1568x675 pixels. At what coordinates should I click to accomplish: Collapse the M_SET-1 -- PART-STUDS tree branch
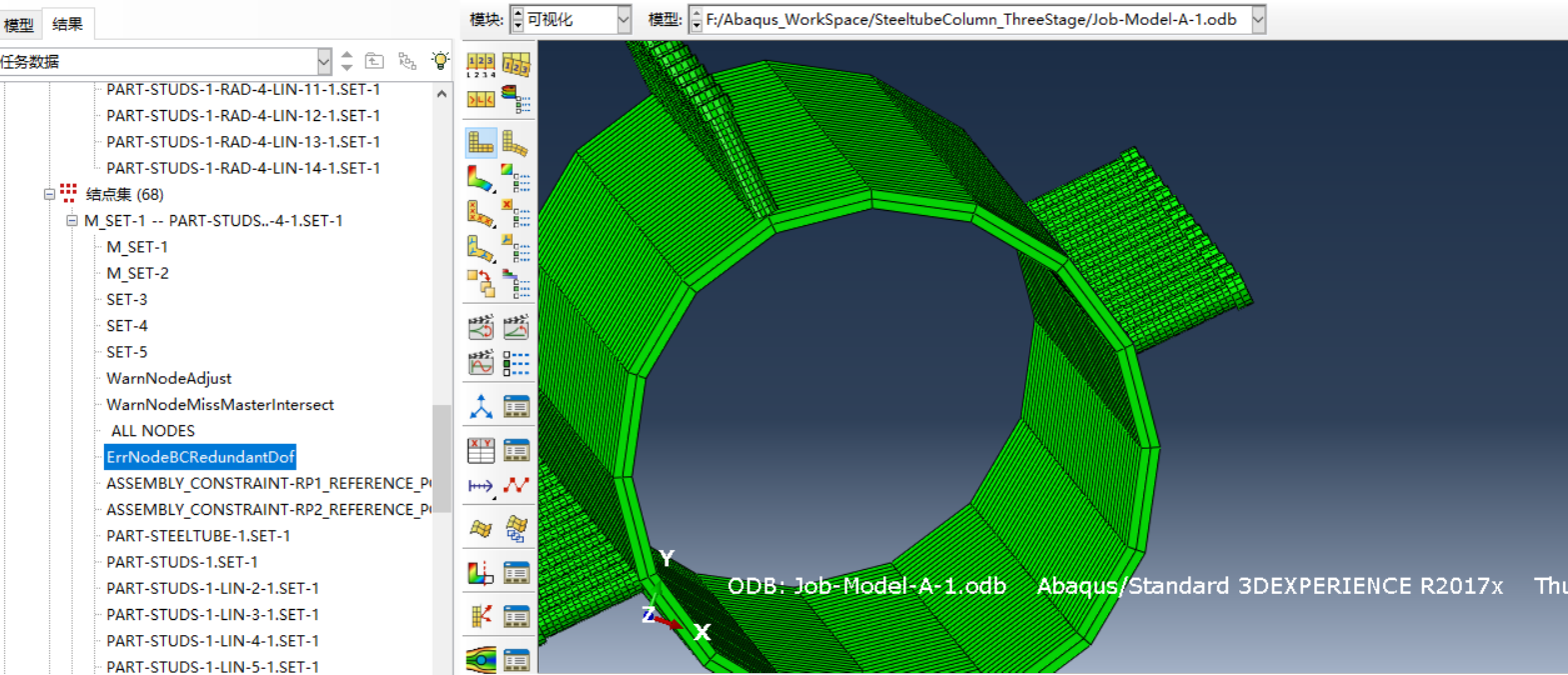[72, 221]
